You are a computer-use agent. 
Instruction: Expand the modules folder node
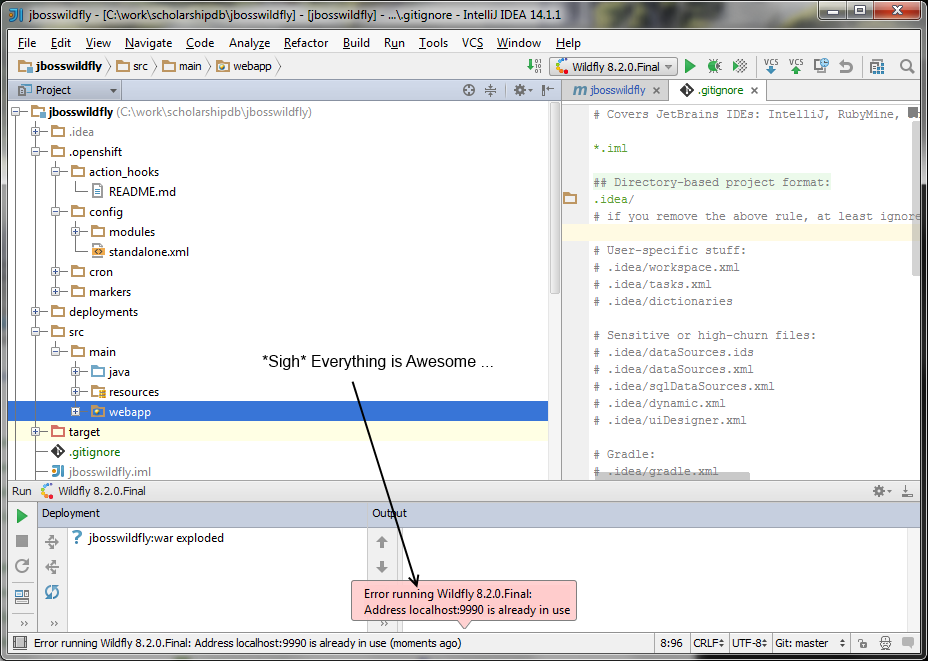click(x=75, y=232)
